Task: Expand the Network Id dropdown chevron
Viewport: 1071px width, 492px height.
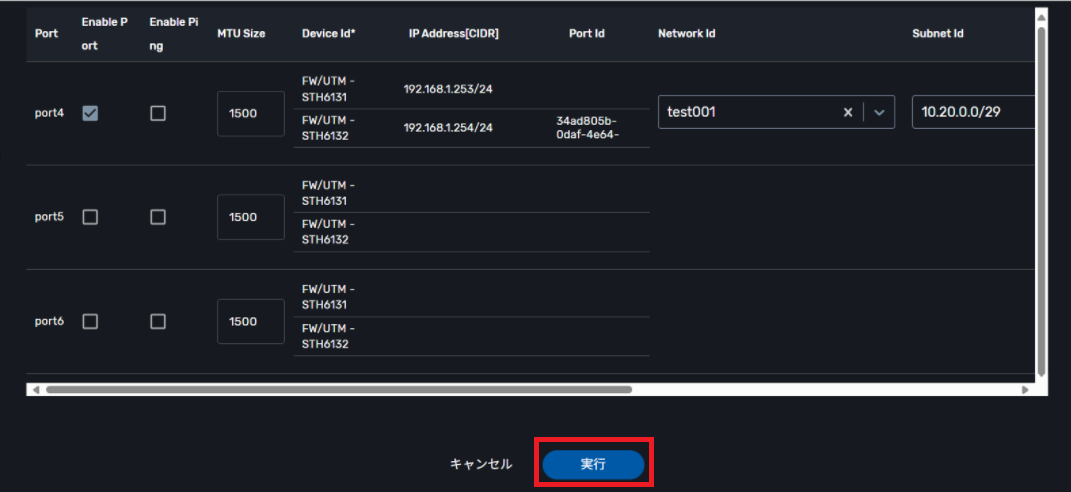Action: (x=879, y=113)
